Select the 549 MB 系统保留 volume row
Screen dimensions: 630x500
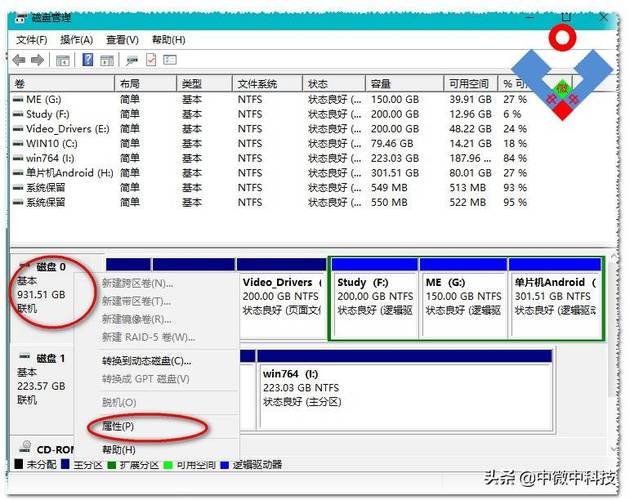click(270, 188)
